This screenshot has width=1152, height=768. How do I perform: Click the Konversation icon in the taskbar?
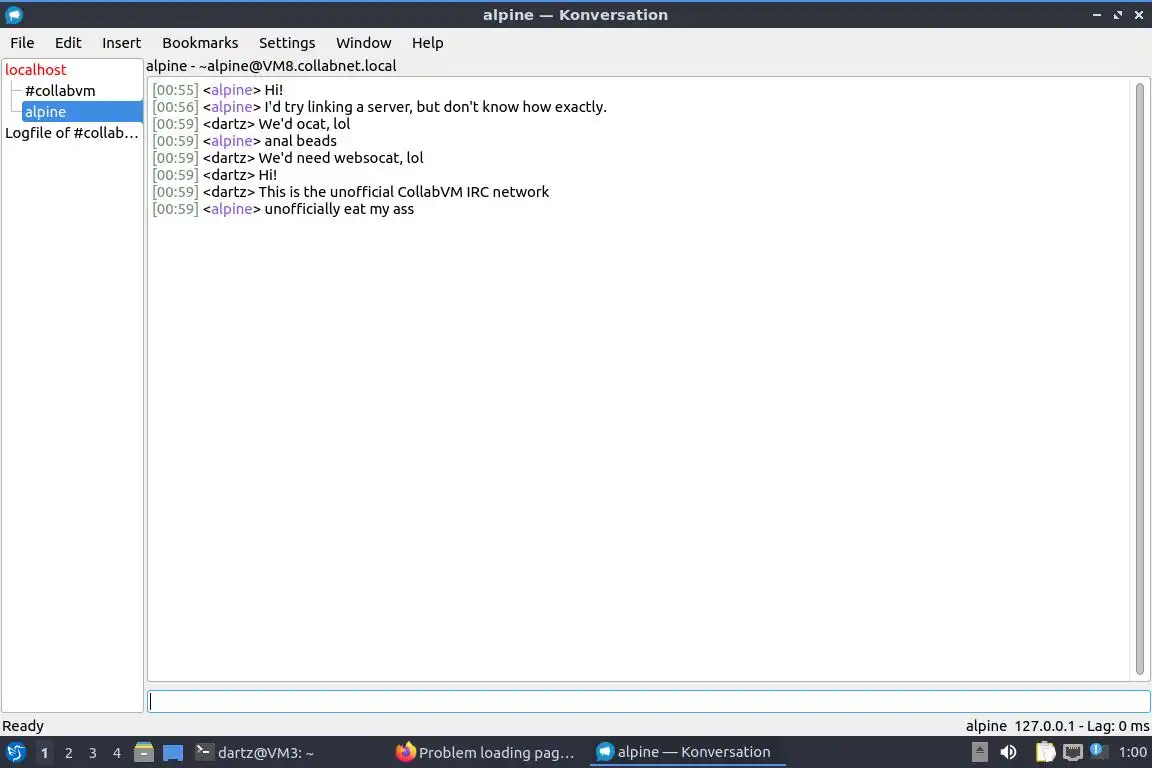(605, 752)
